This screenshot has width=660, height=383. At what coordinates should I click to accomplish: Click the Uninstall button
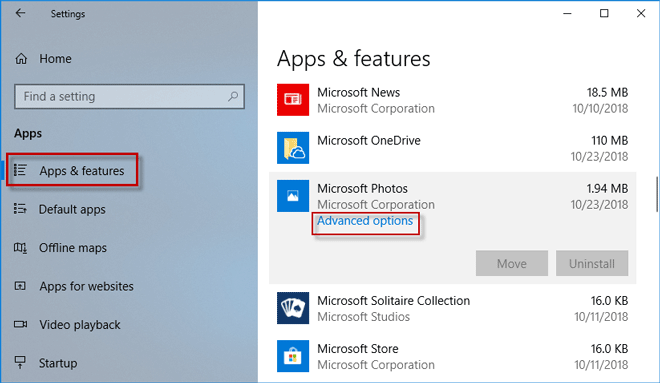click(x=592, y=263)
